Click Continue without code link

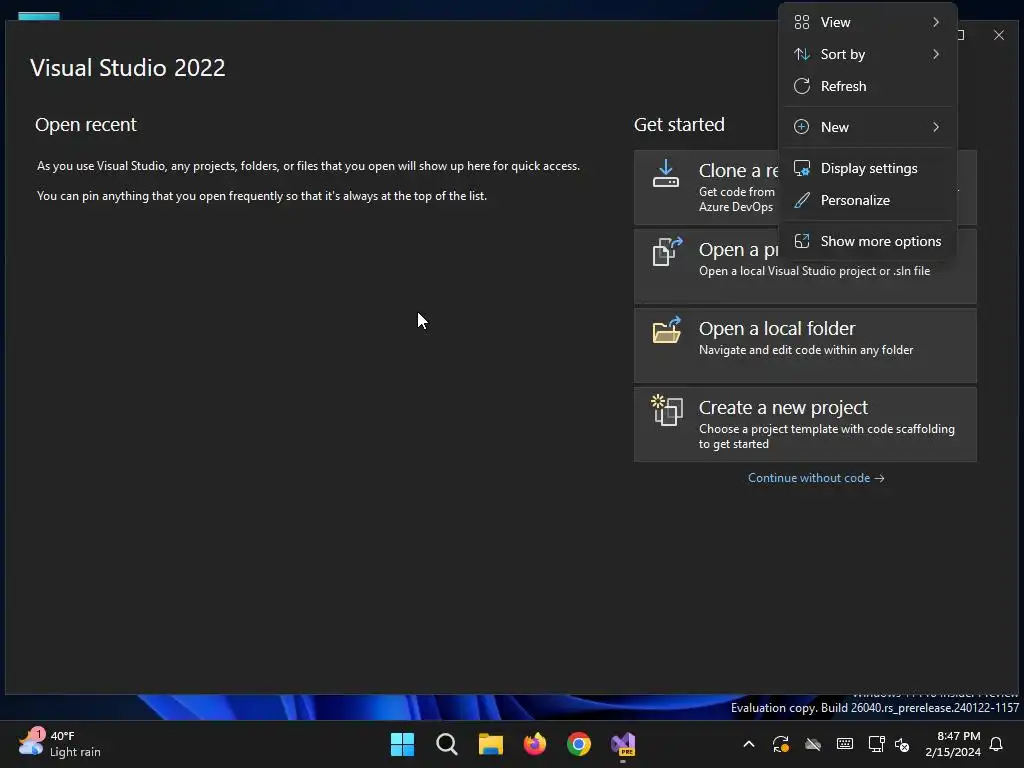point(816,478)
